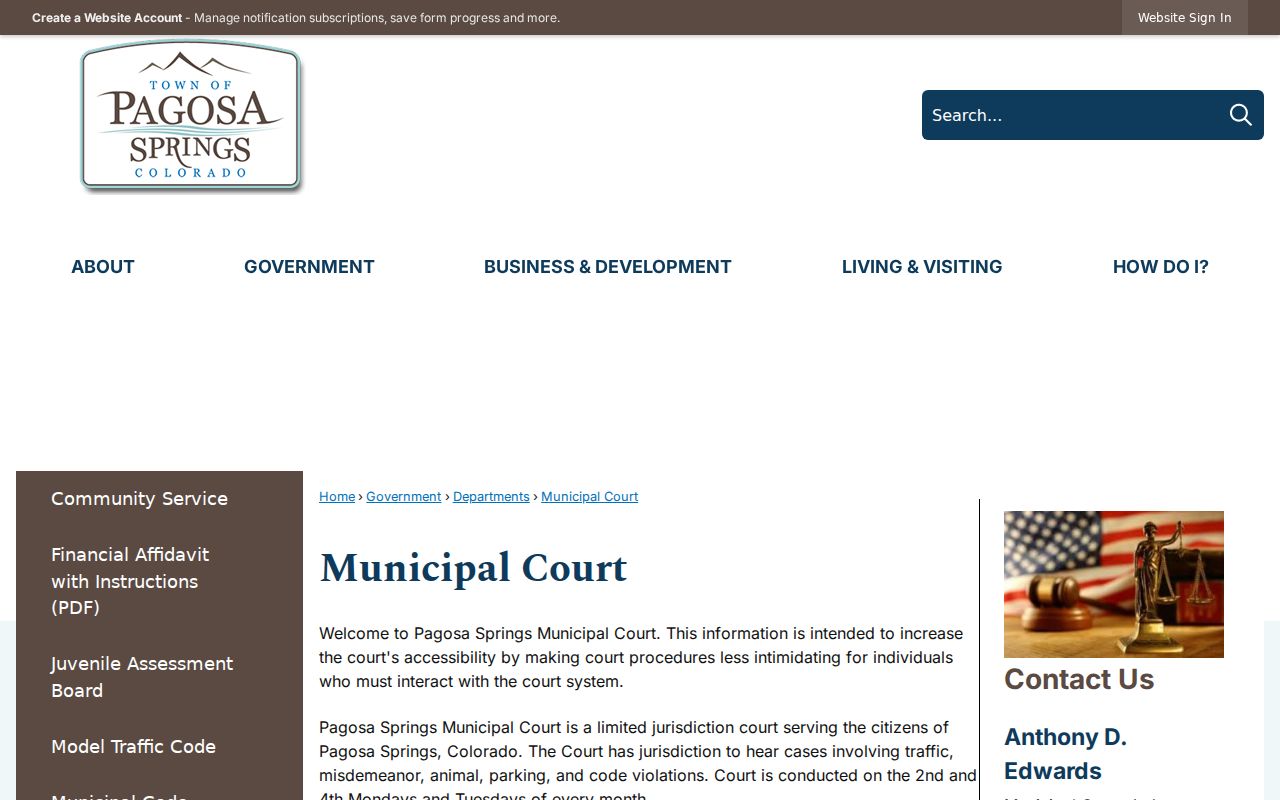Click the search magnifier icon
The image size is (1280, 800).
[x=1240, y=115]
